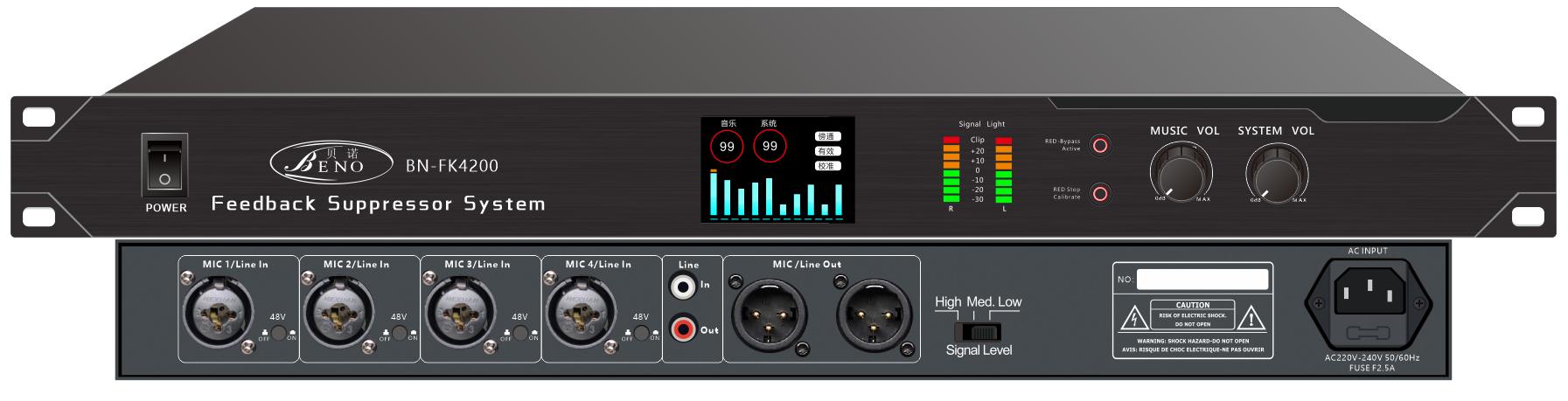
Task: Click the white Line In RCA jack
Action: coord(682,286)
